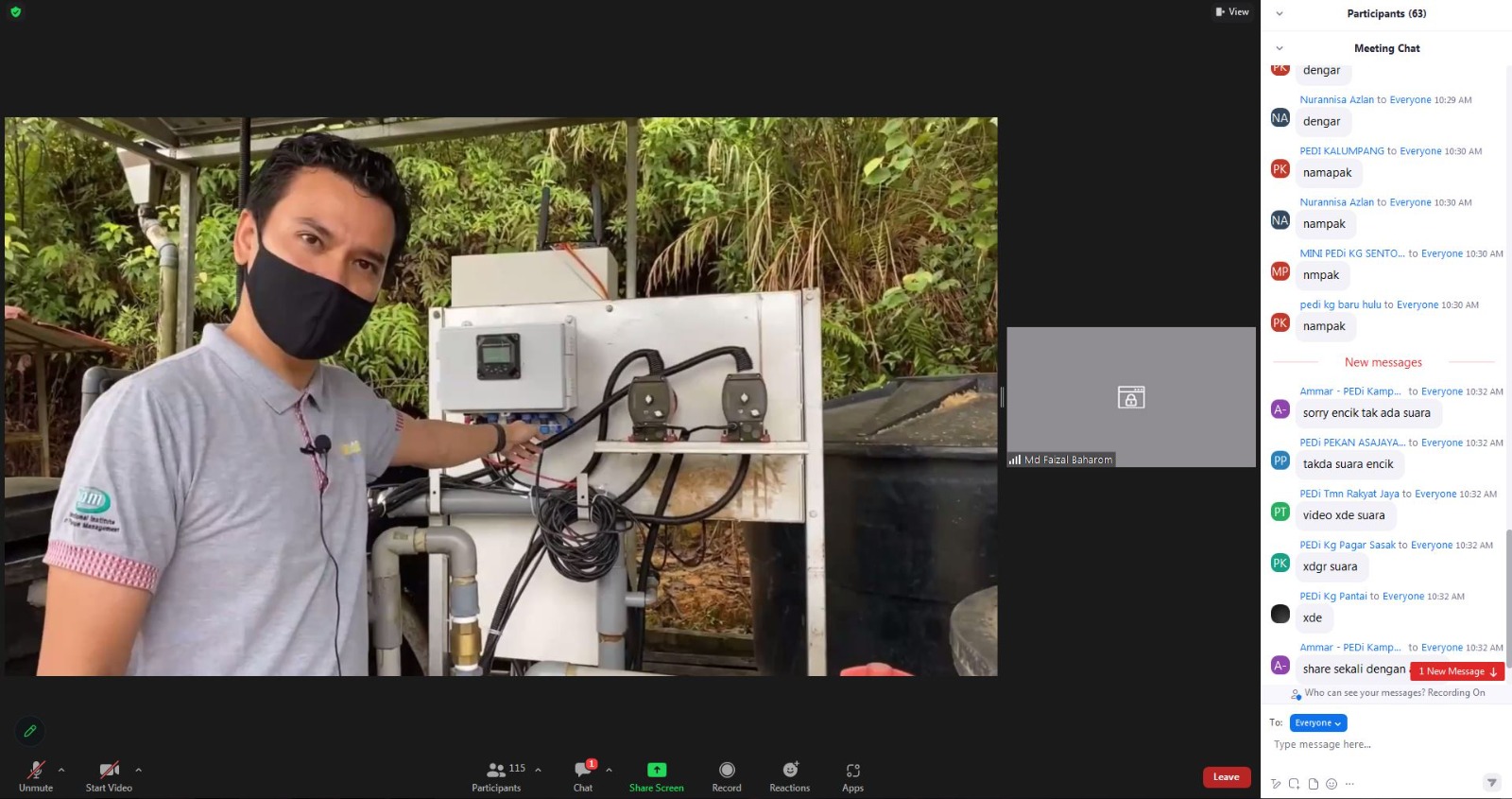Open the View layout menu

pos(1232,12)
